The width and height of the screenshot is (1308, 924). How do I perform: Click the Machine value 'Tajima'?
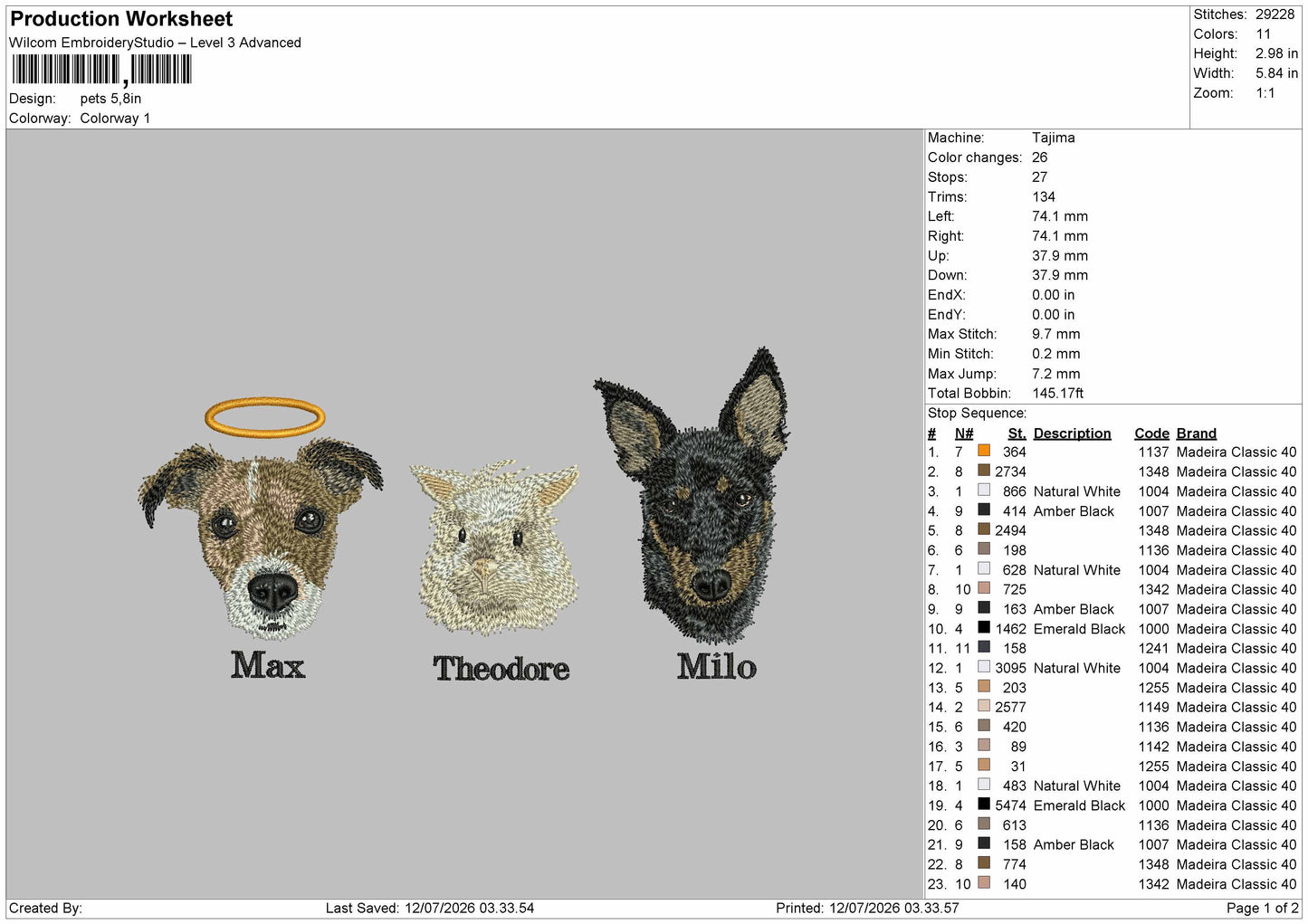click(1054, 138)
